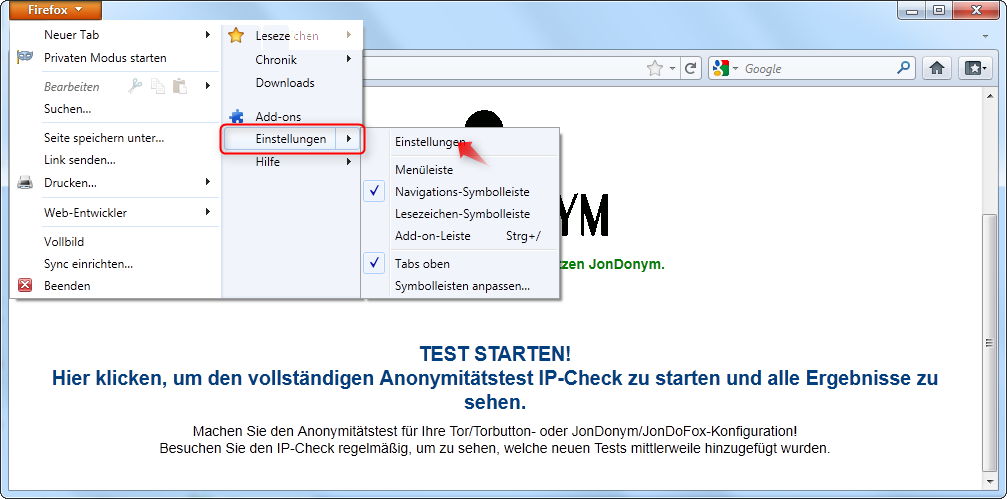Toggle the Menüleiste option
This screenshot has width=1007, height=499.
424,170
